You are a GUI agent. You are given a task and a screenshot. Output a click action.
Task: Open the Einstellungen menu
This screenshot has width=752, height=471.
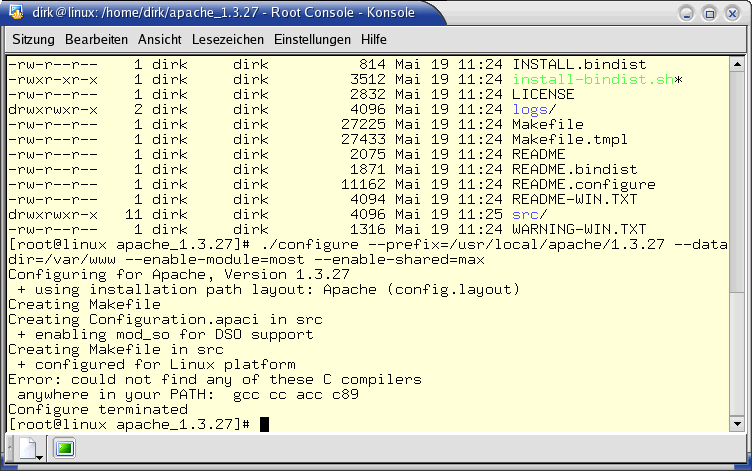[312, 39]
